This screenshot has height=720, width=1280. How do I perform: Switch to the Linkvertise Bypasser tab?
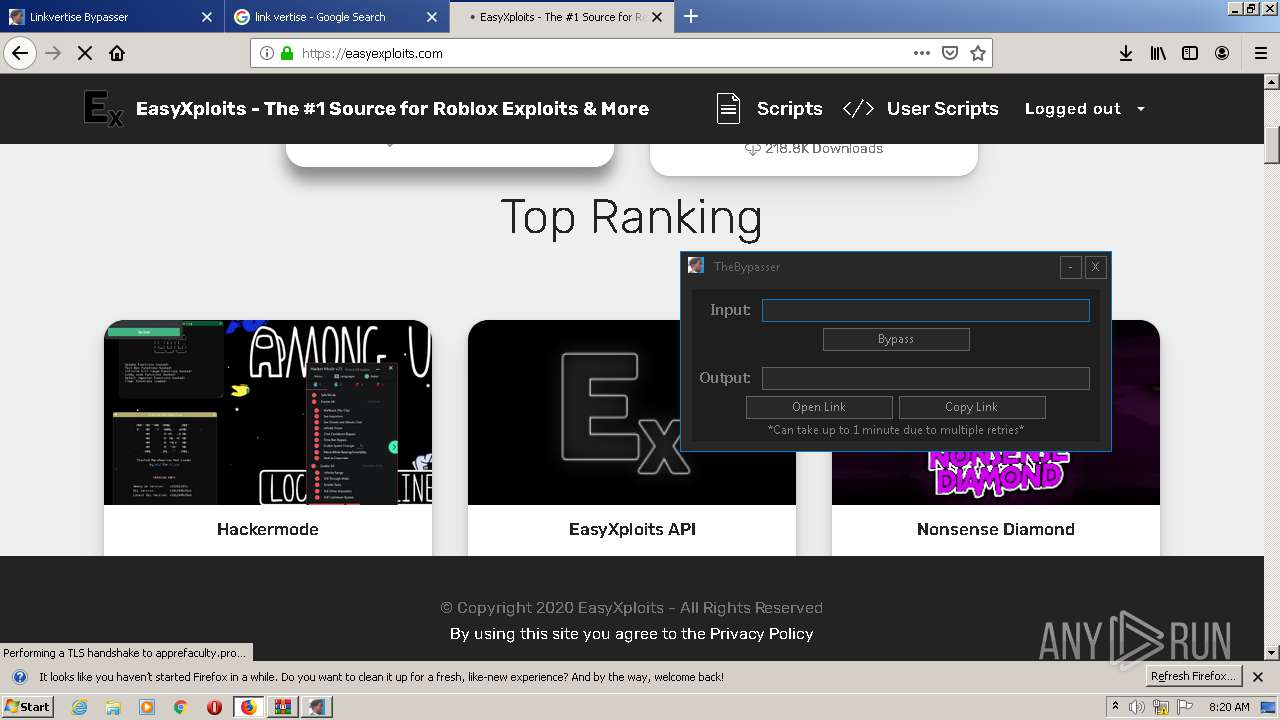(112, 17)
